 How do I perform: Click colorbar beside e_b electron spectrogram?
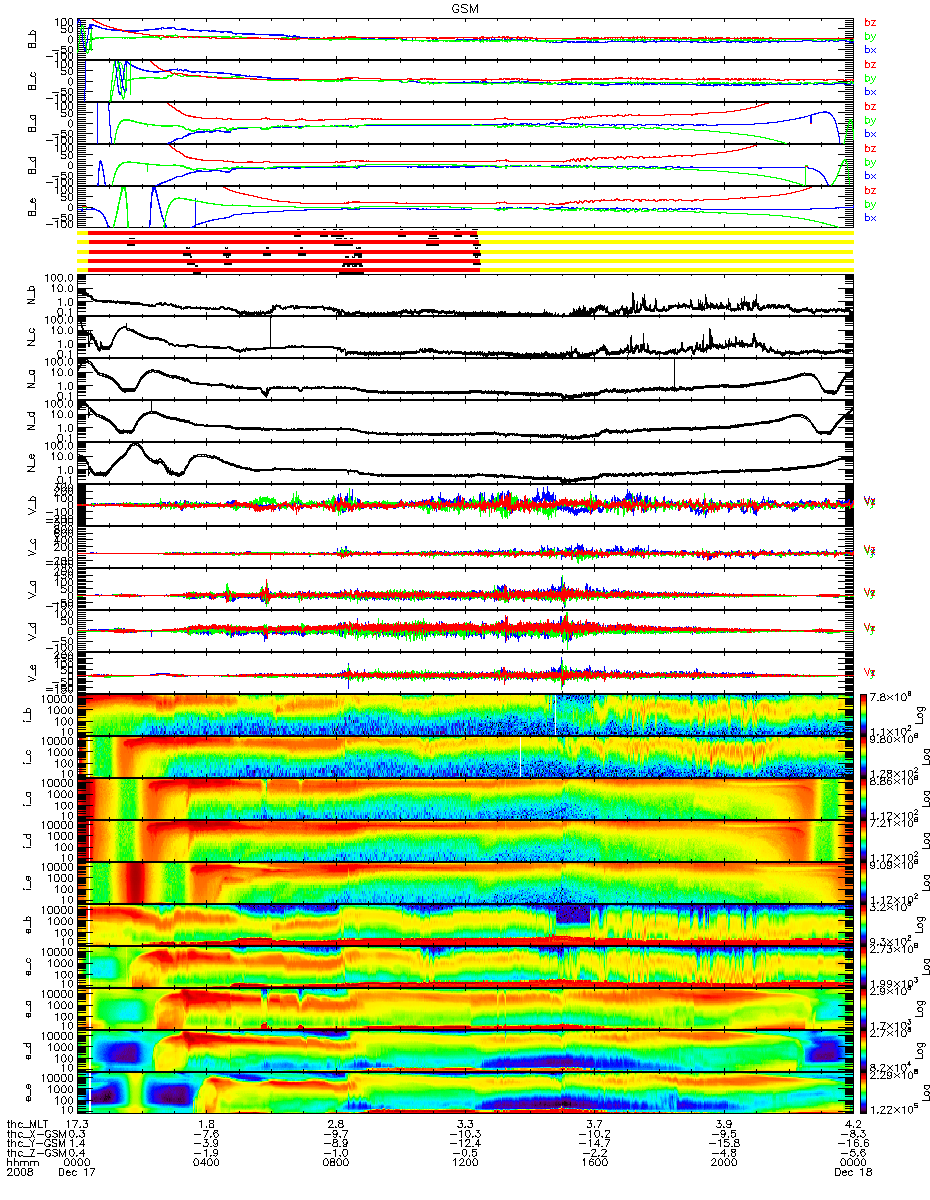coord(865,924)
